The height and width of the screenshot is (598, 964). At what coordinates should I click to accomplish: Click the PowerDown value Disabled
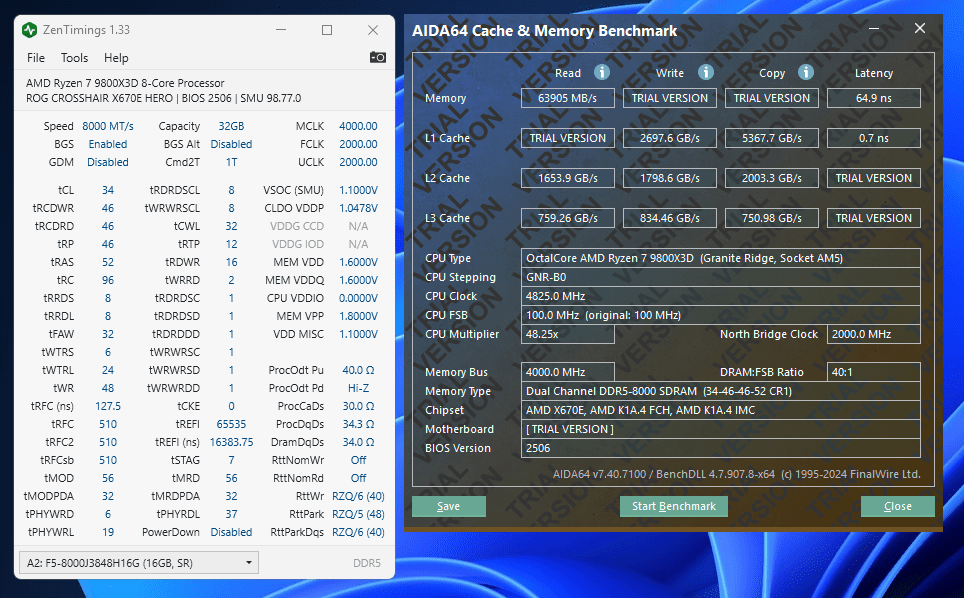(x=231, y=532)
